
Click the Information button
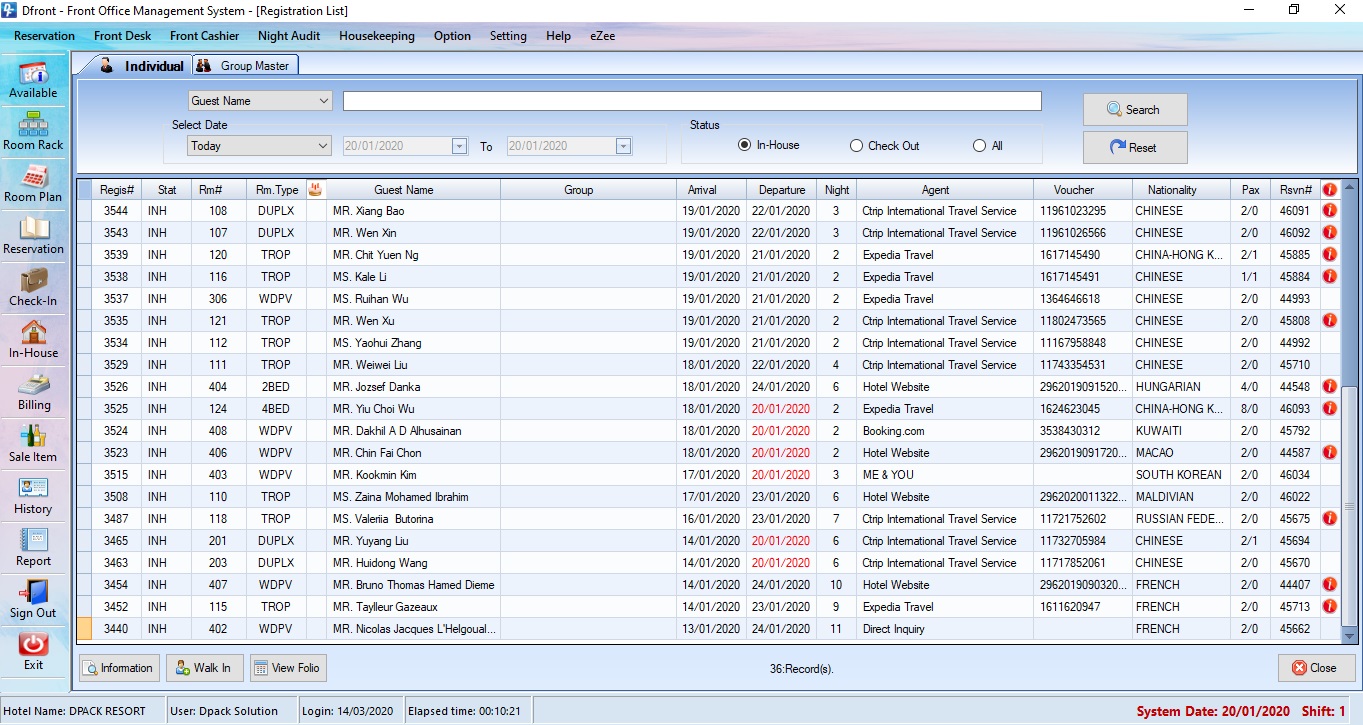click(118, 668)
